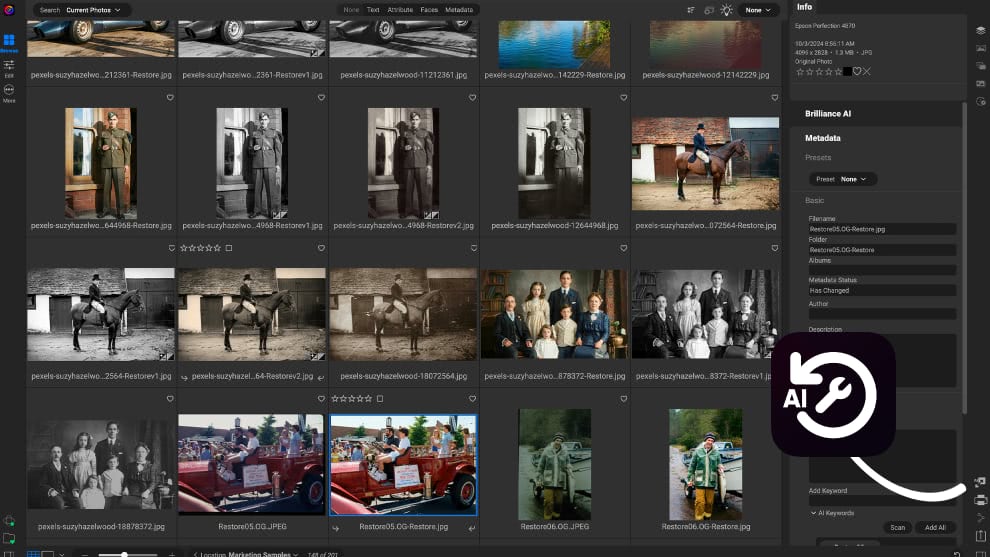Viewport: 990px width, 557px height.
Task: Click the send-to arrow icon beside Restore05.OG-Restore.jpg
Action: pos(335,528)
